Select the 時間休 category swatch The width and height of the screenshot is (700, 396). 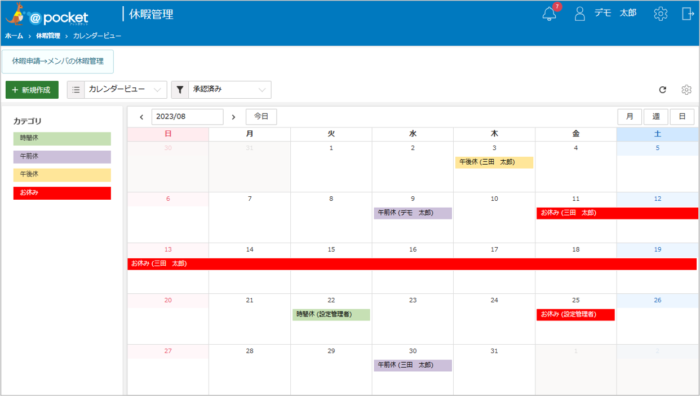click(62, 138)
